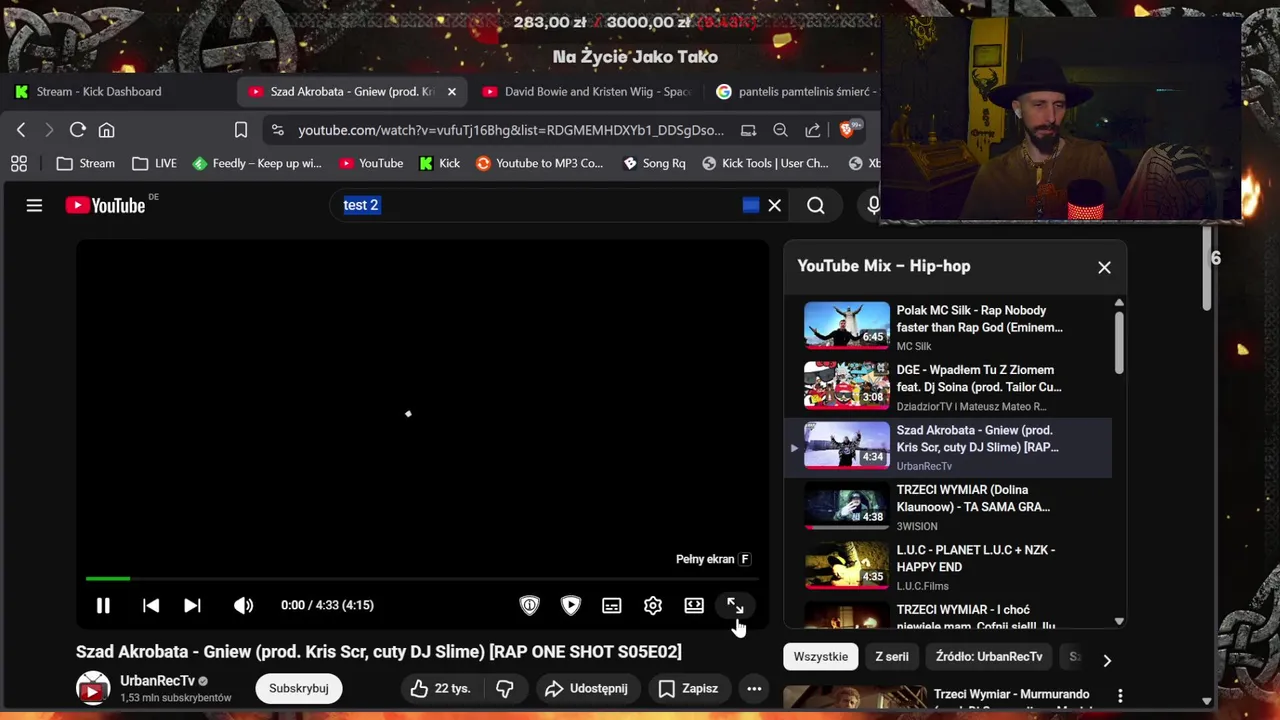Open the Song Rq bookmark
This screenshot has height=720, width=1280.
coord(654,163)
